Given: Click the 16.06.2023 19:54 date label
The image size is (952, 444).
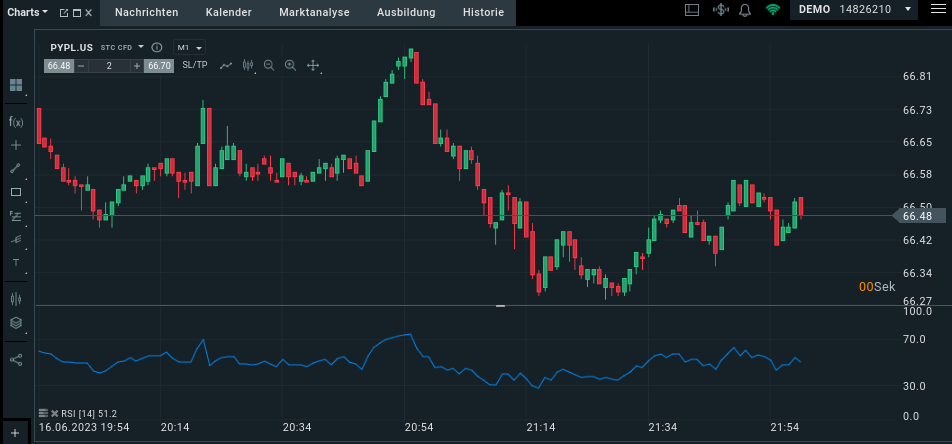Looking at the screenshot, I should click(x=84, y=427).
